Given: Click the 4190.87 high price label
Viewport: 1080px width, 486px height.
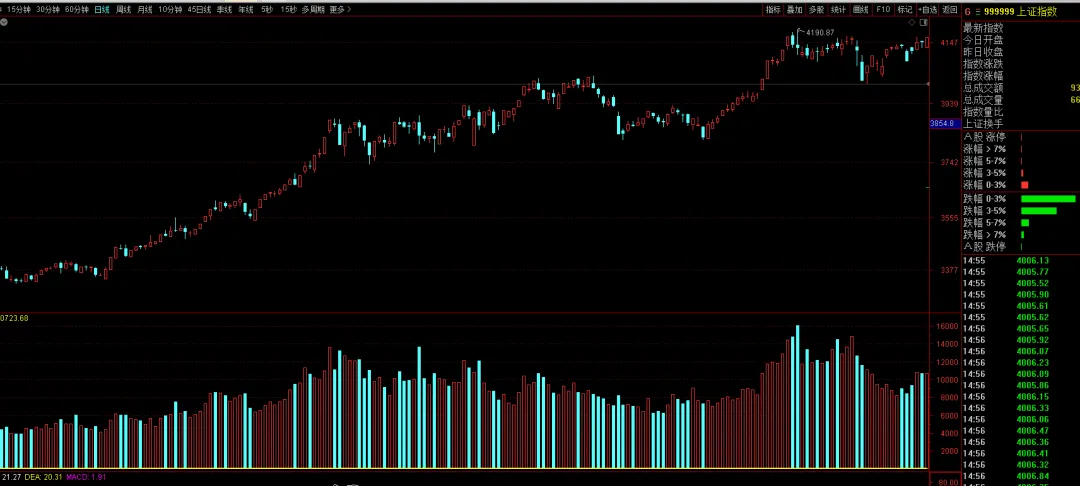Looking at the screenshot, I should [820, 32].
